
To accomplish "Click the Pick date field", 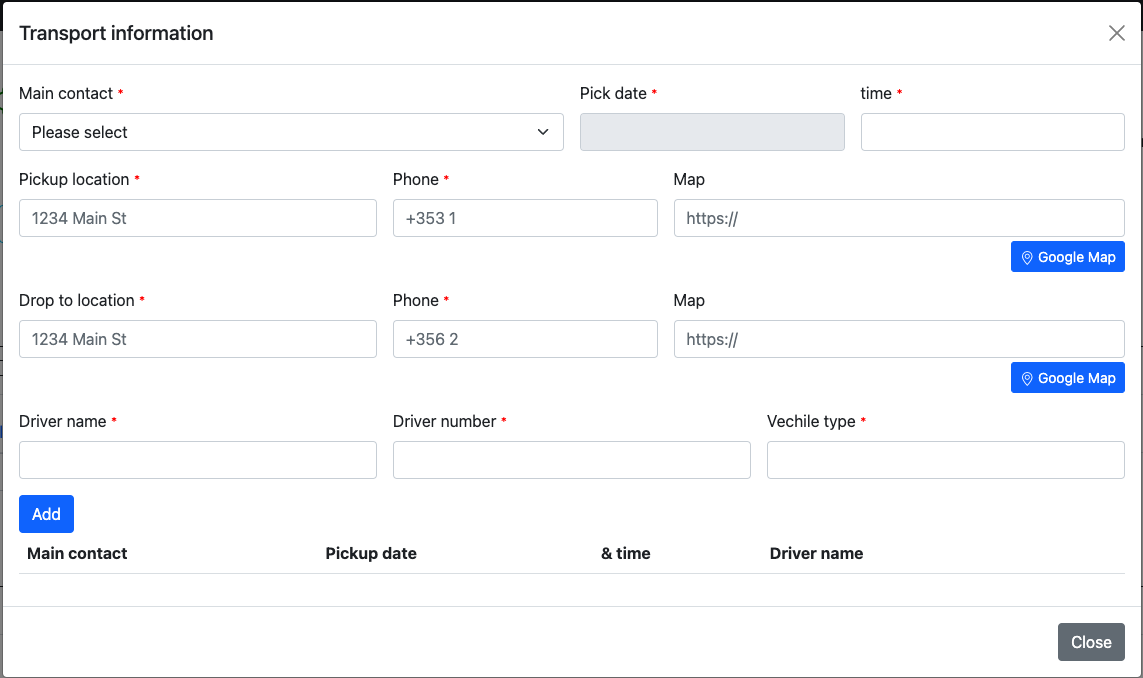I will click(x=712, y=132).
